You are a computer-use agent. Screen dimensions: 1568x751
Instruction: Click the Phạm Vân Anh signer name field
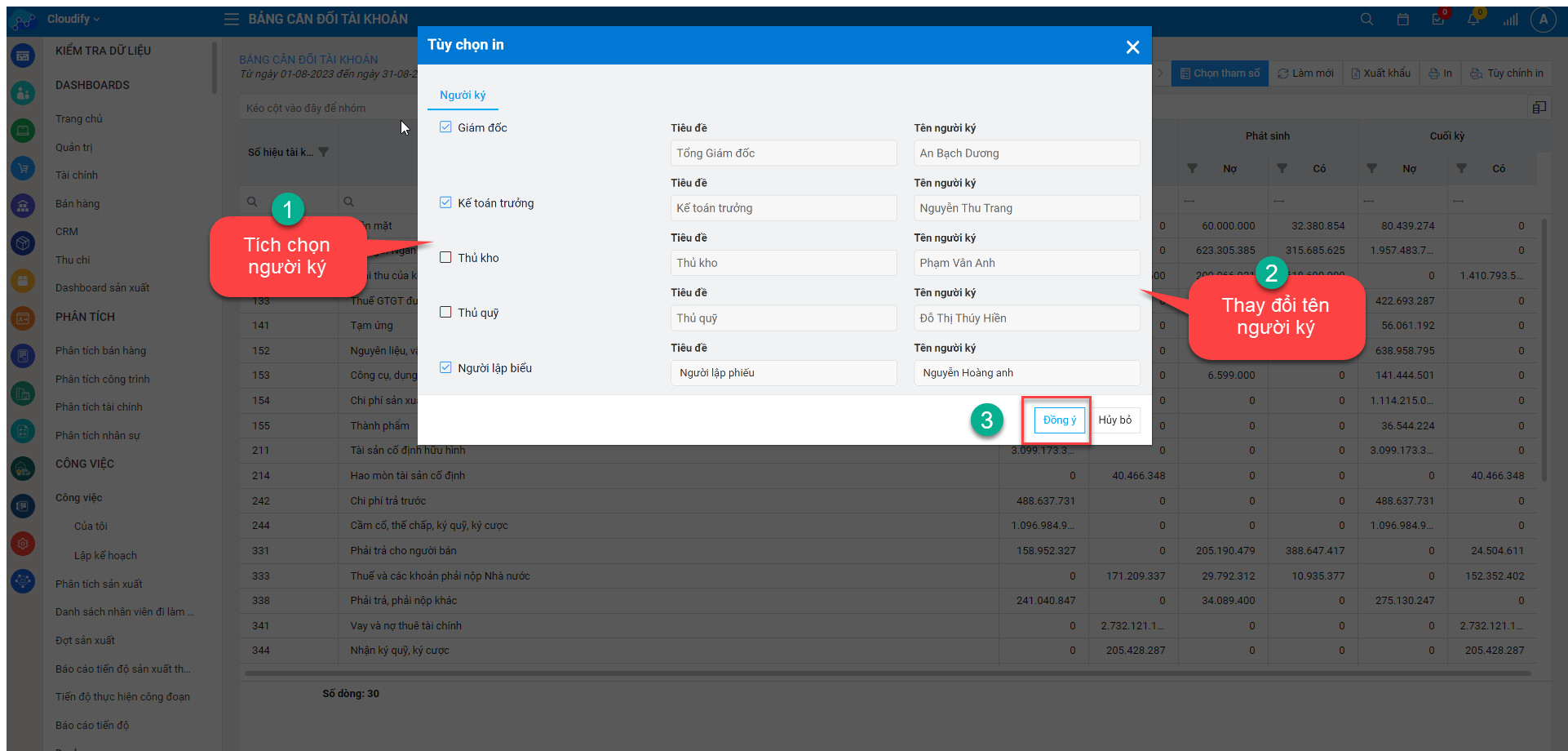point(1026,262)
